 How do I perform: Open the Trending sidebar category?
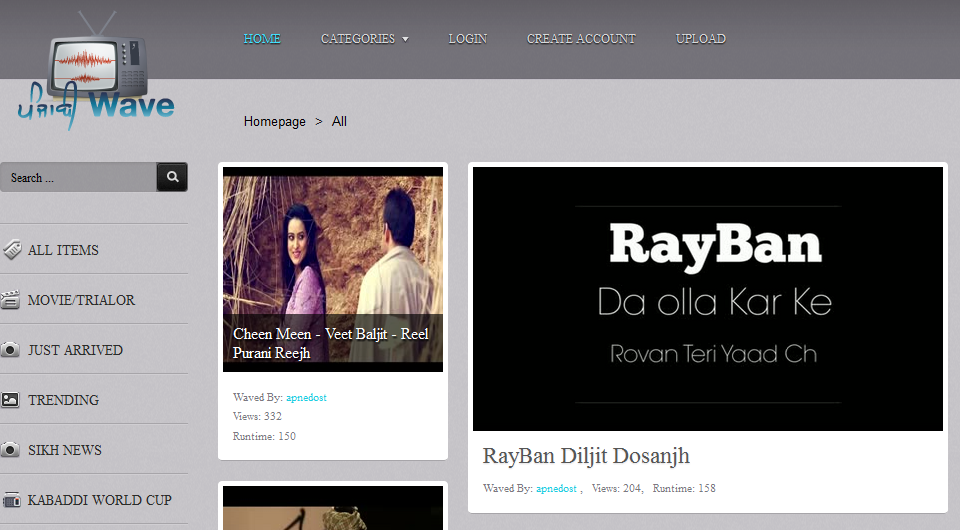[63, 400]
